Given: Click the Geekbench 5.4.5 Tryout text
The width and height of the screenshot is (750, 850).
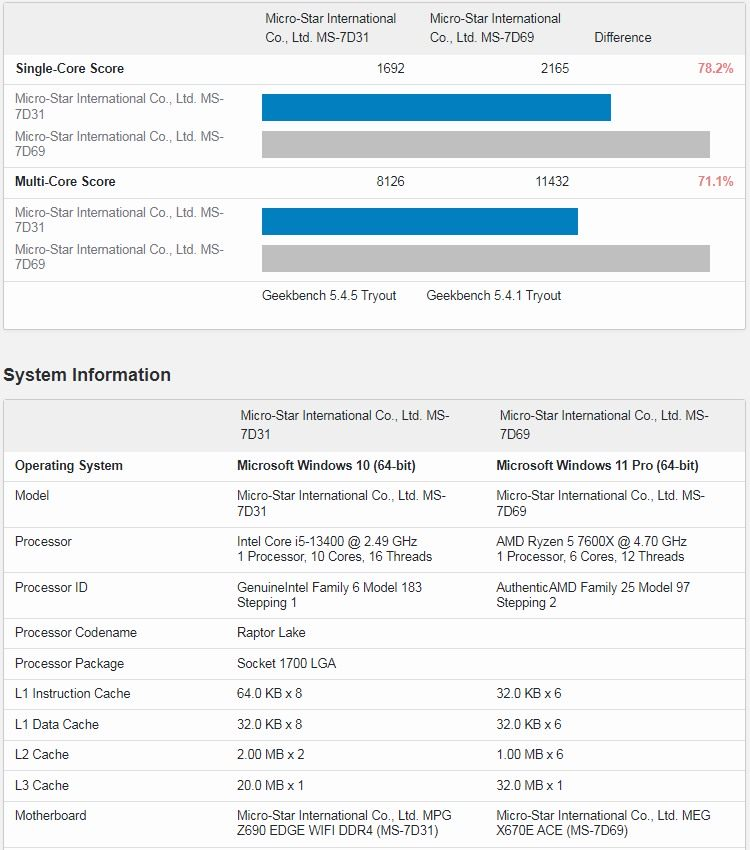Looking at the screenshot, I should [x=329, y=295].
